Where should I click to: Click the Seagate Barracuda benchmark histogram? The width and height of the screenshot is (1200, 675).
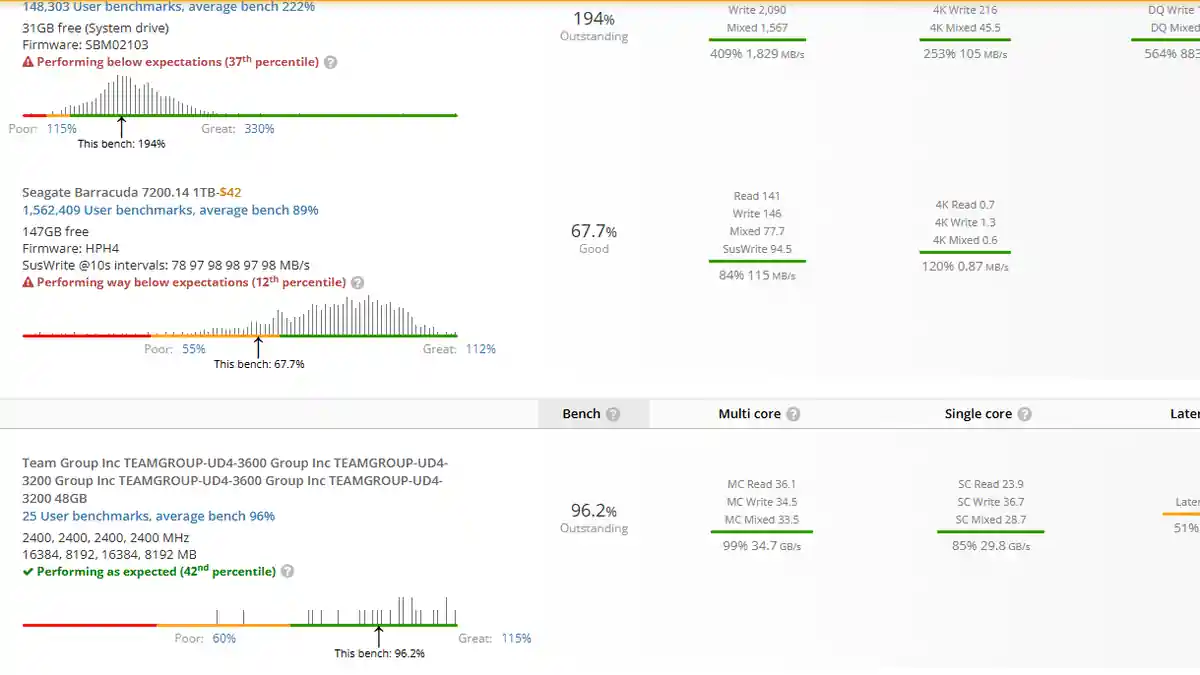240,318
